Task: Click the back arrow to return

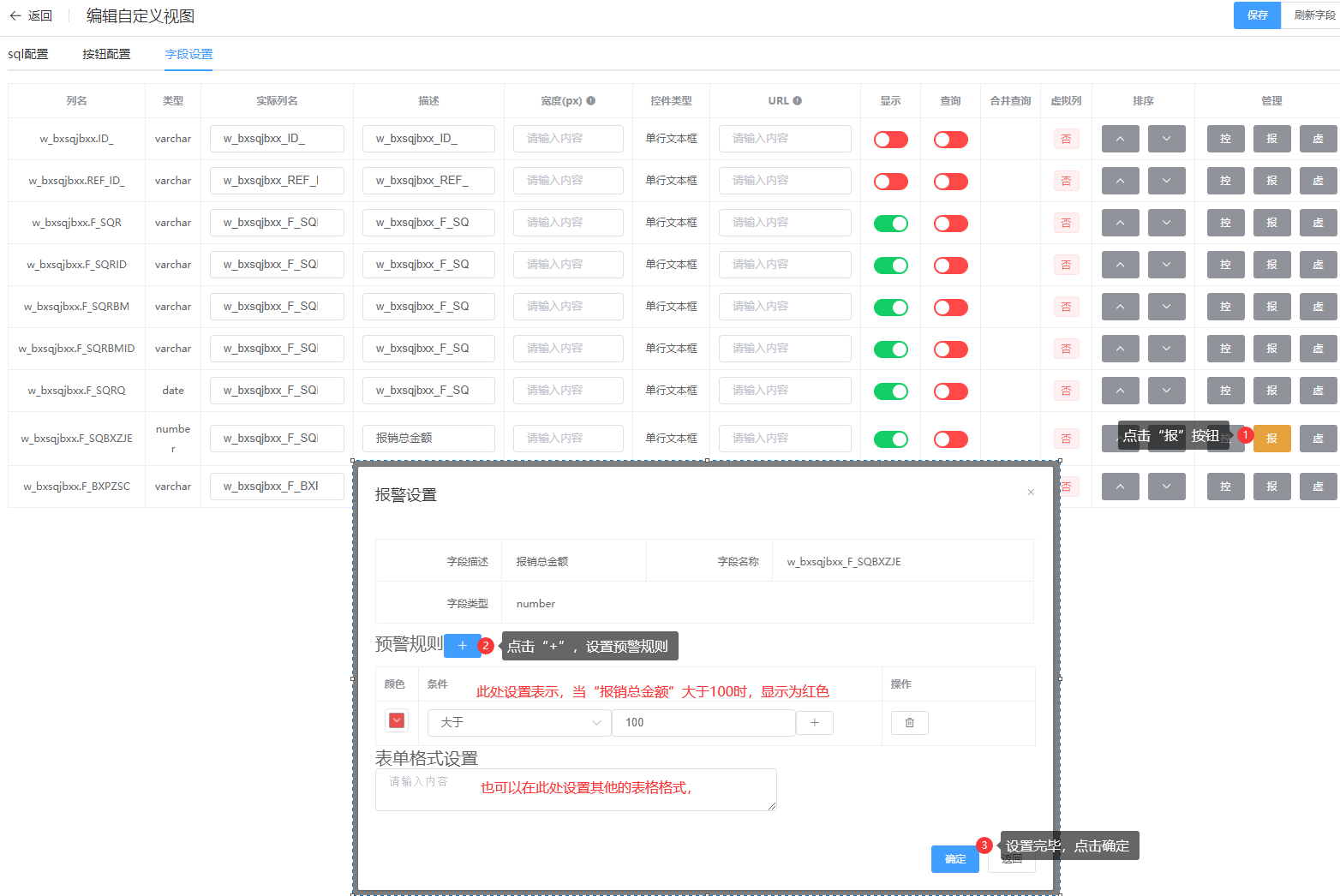Action: coord(15,16)
